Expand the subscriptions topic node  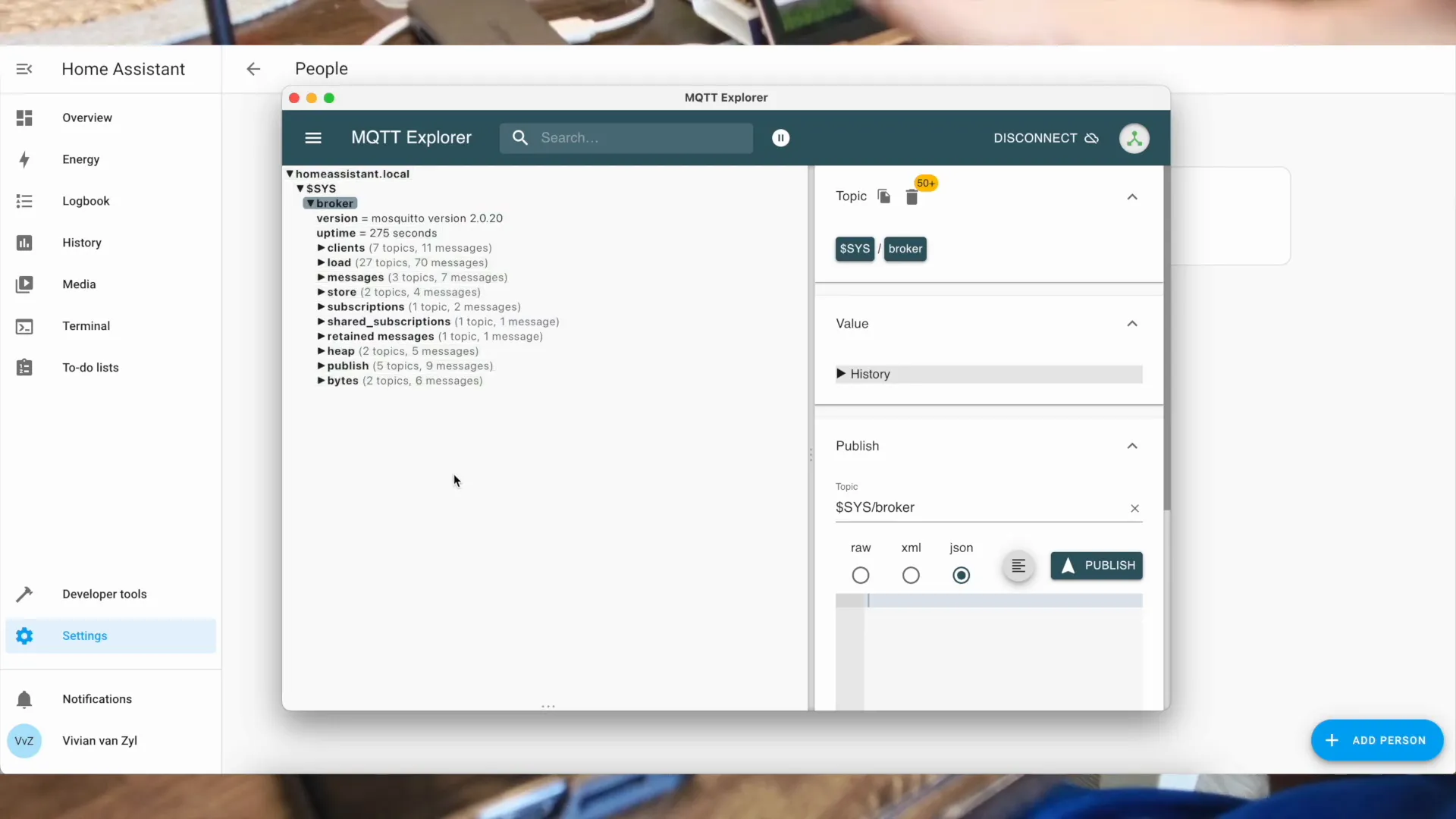(321, 307)
